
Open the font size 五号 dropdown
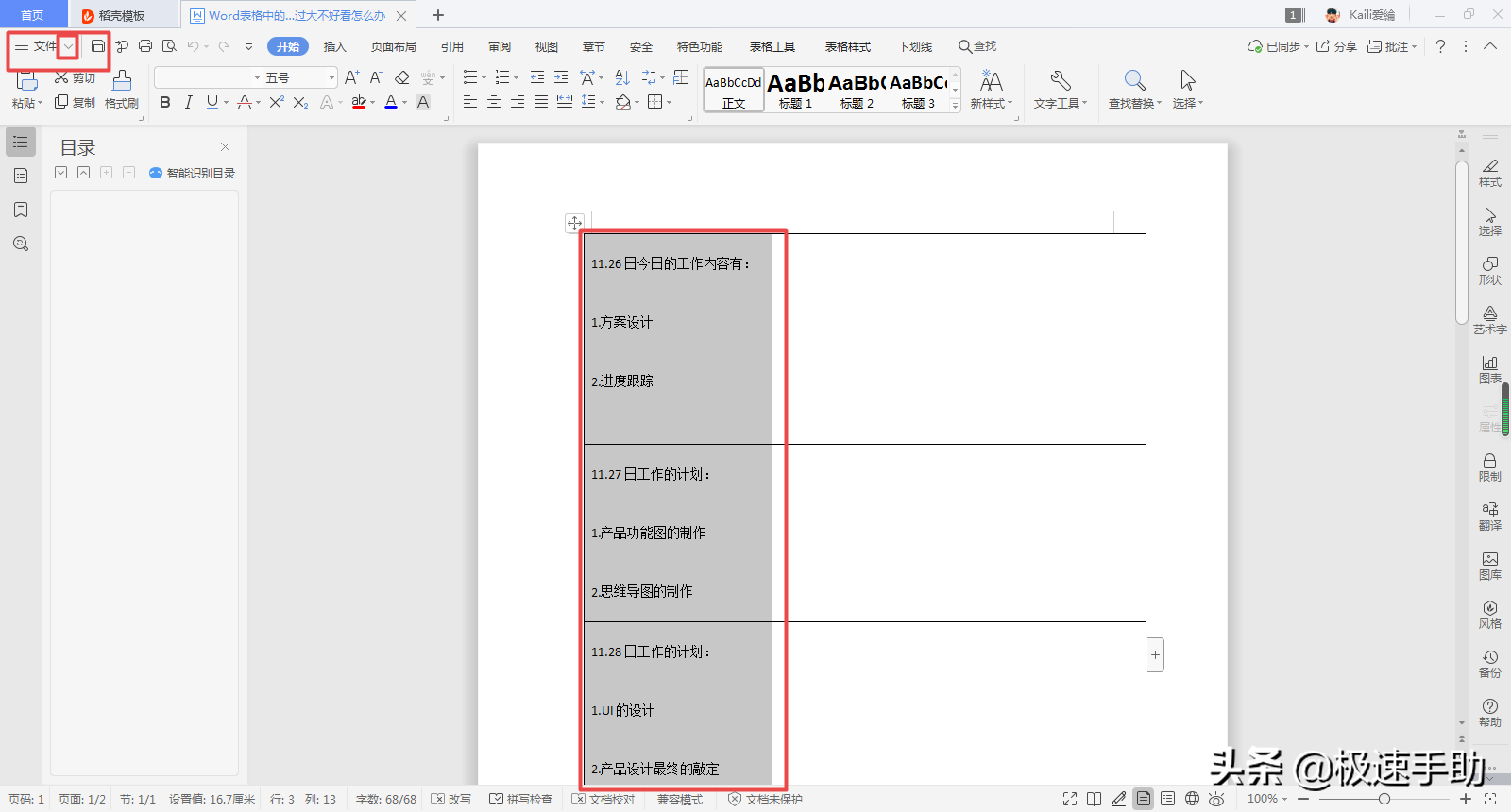pos(331,77)
